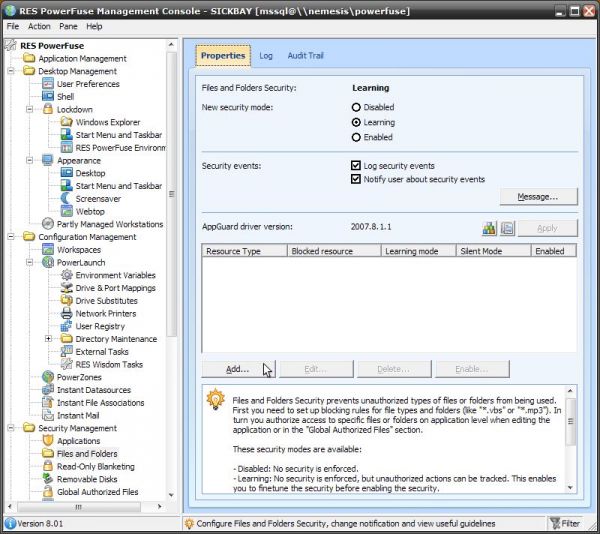
Task: Collapse the Desktop Management tree node
Action: tap(11, 71)
